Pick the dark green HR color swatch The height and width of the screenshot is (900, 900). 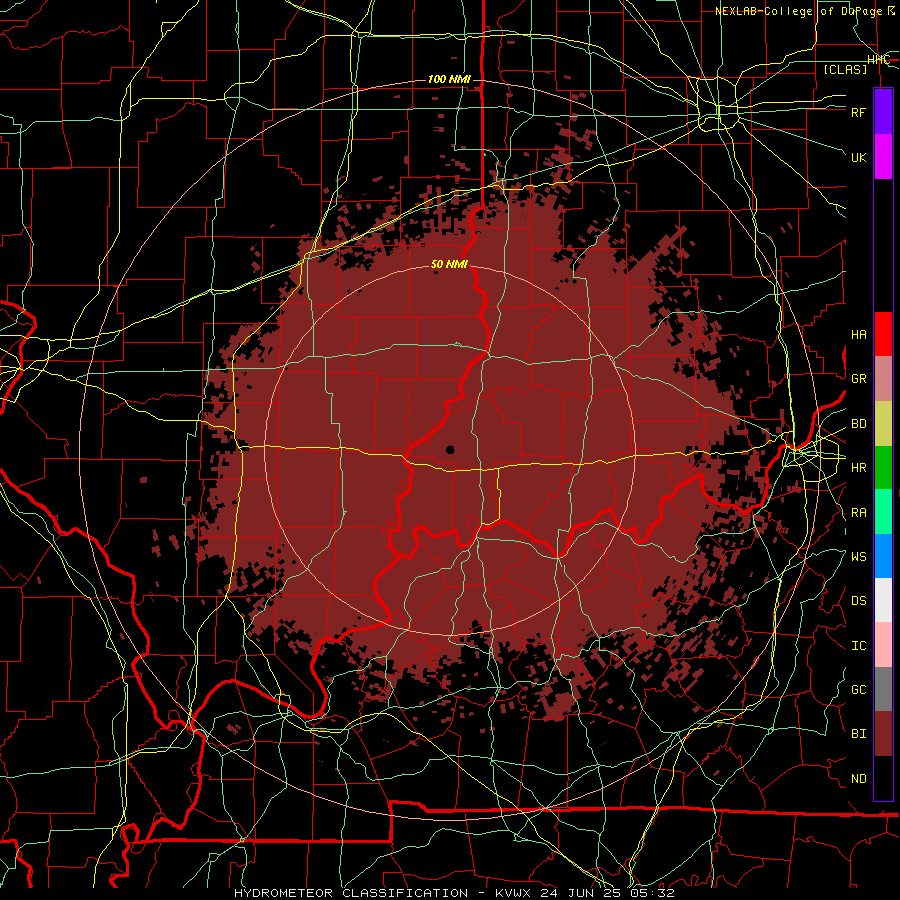883,468
